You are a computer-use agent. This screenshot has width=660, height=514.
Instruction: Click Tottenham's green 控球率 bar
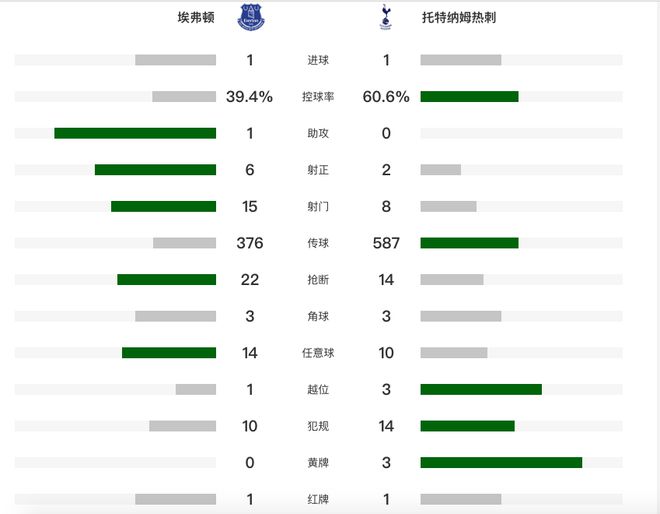(x=469, y=97)
